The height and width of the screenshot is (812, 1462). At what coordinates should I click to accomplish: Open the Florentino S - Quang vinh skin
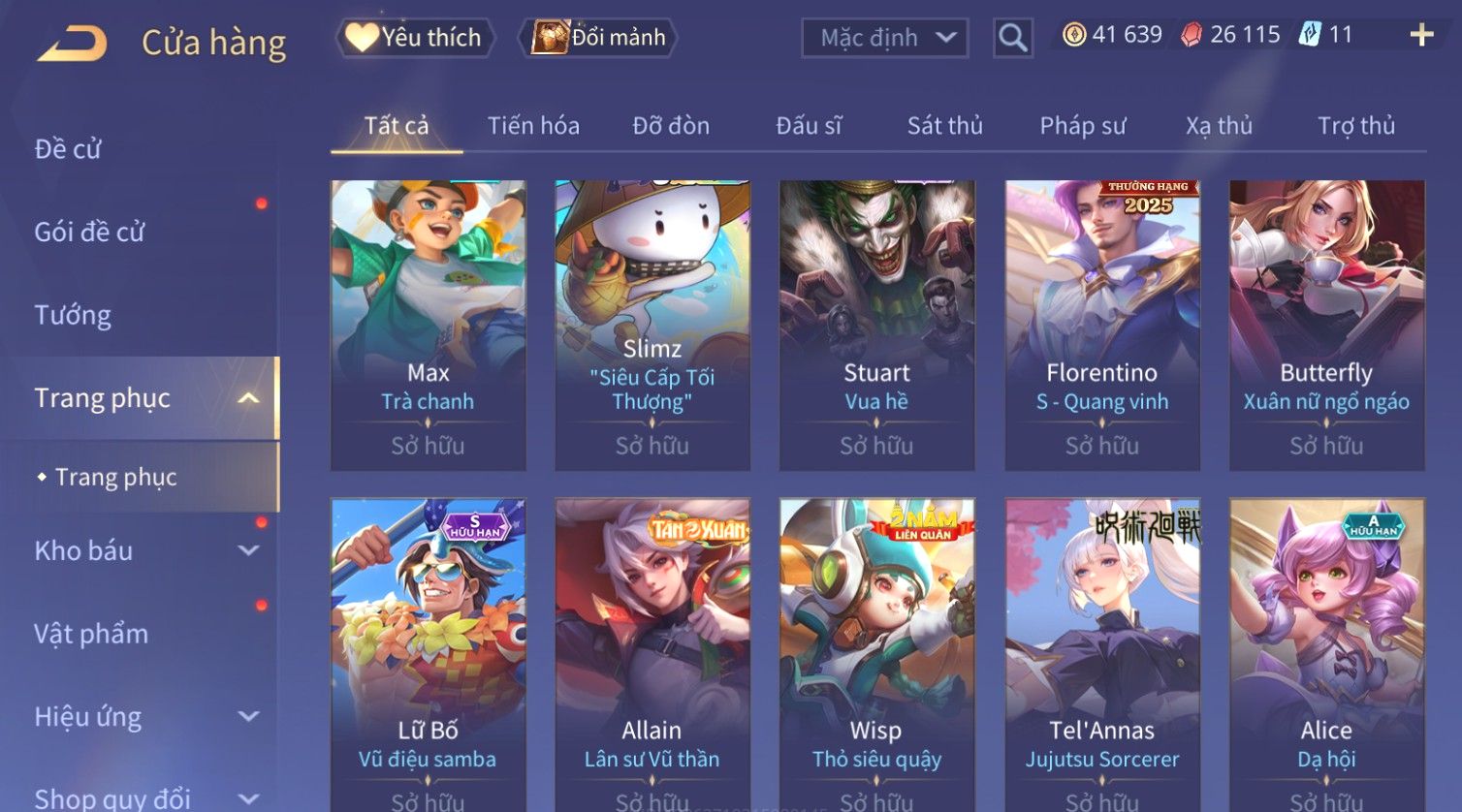1102,326
